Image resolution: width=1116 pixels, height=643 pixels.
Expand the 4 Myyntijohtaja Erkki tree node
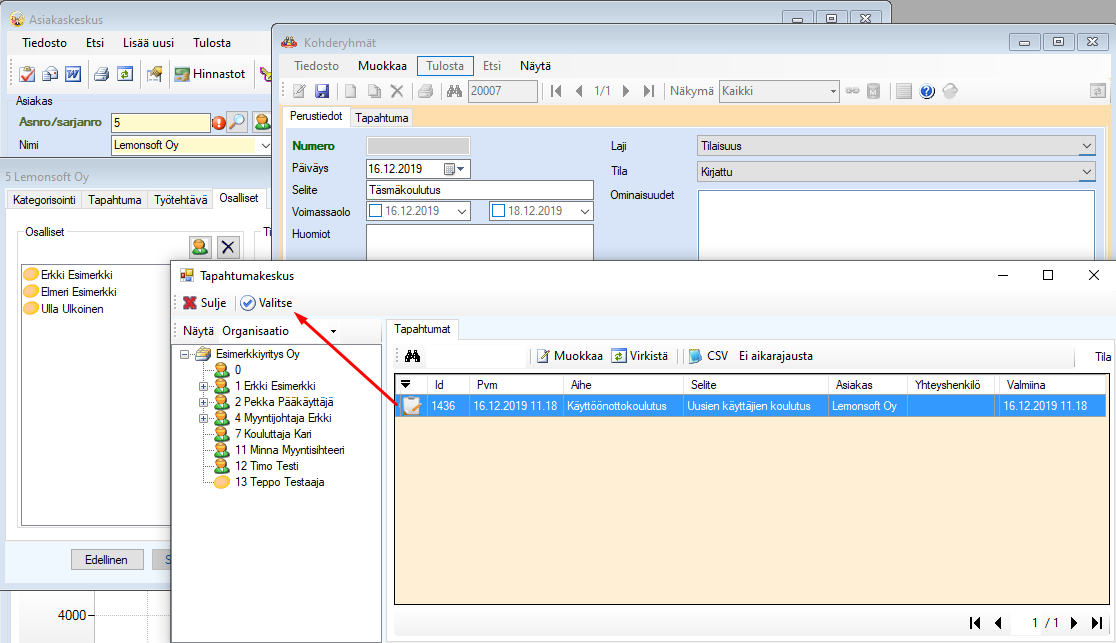click(204, 418)
